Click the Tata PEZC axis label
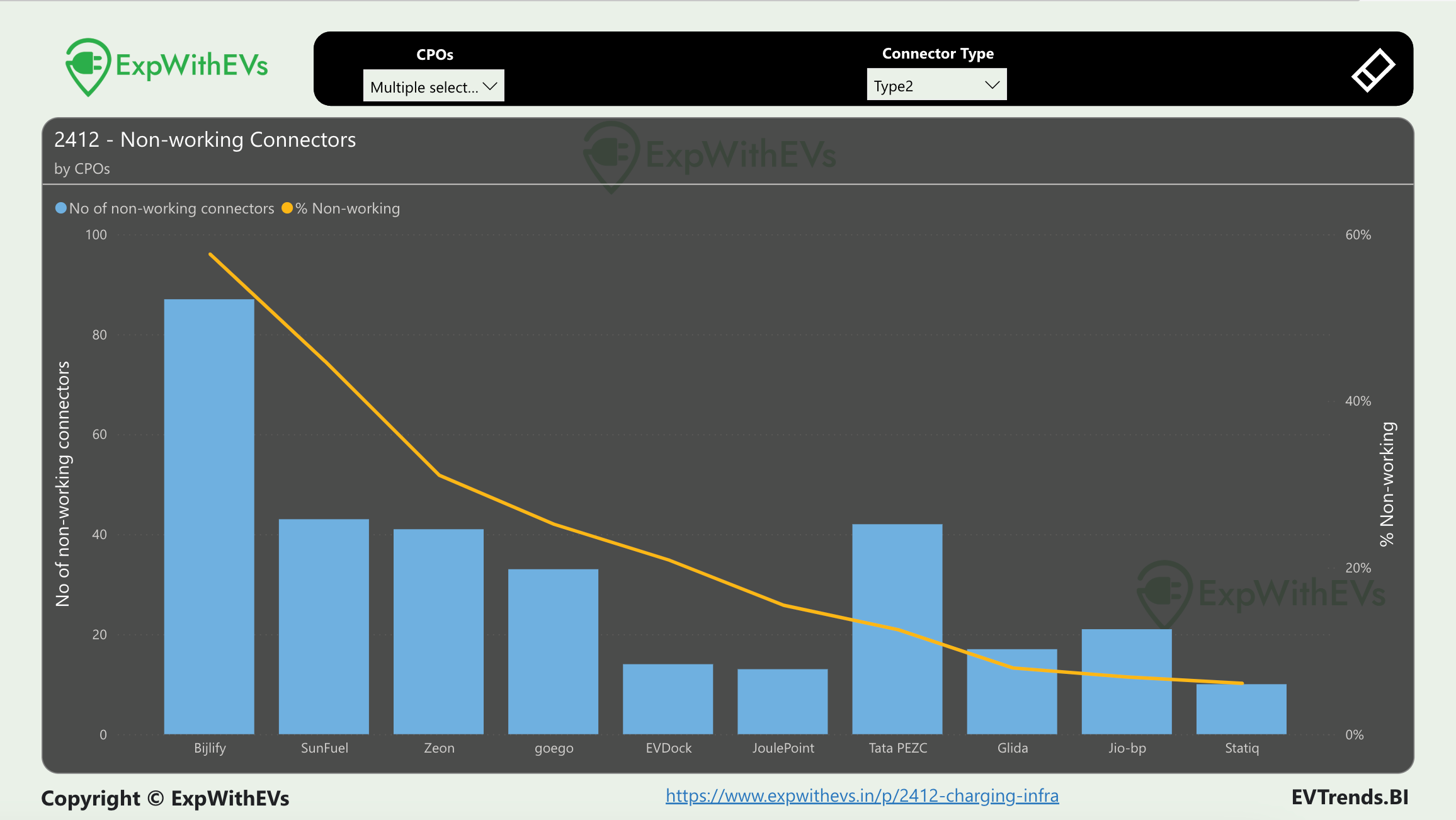 tap(898, 748)
